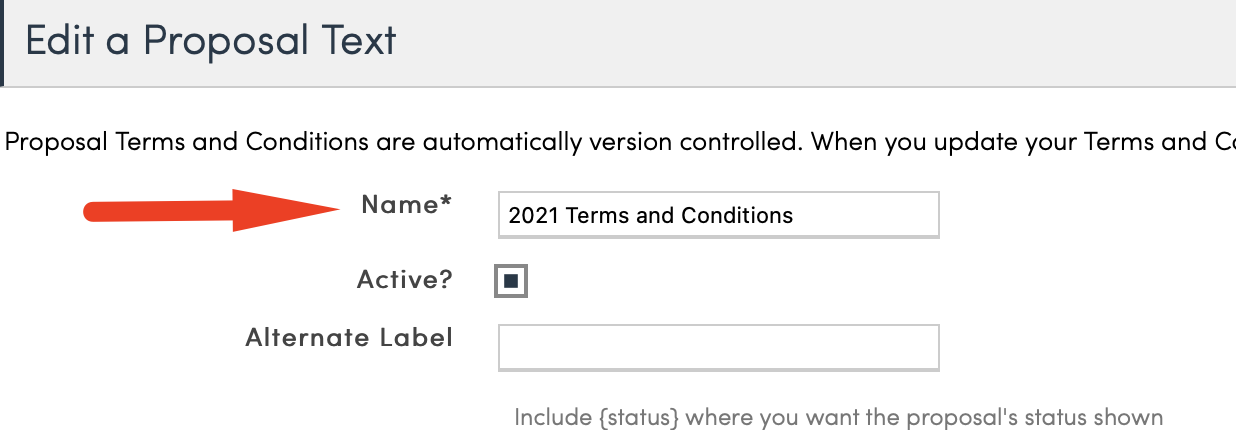1236x430 pixels.
Task: Place cursor after 'Conditions' in Name field
Action: [795, 215]
